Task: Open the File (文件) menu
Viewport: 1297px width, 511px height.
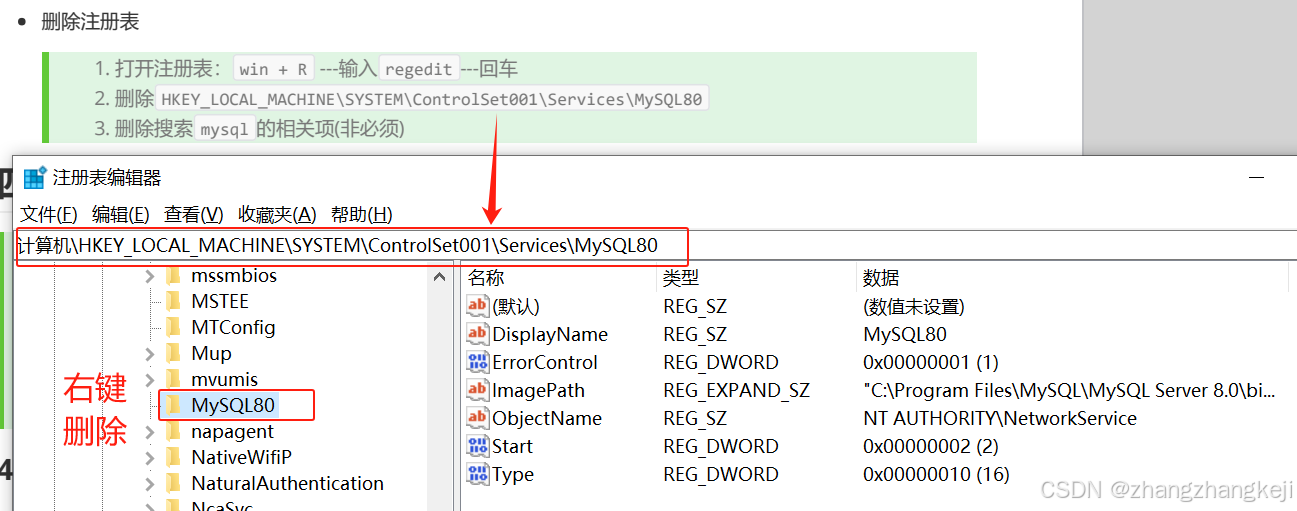Action: [49, 214]
